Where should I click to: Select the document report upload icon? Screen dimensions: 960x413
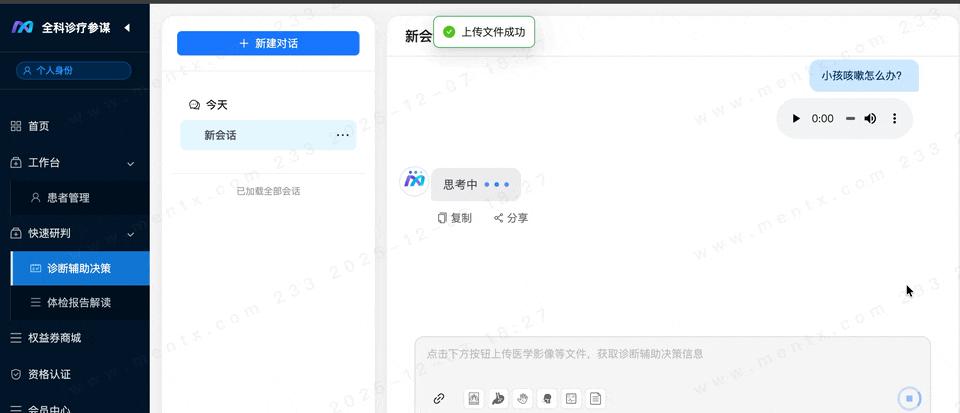pos(595,399)
